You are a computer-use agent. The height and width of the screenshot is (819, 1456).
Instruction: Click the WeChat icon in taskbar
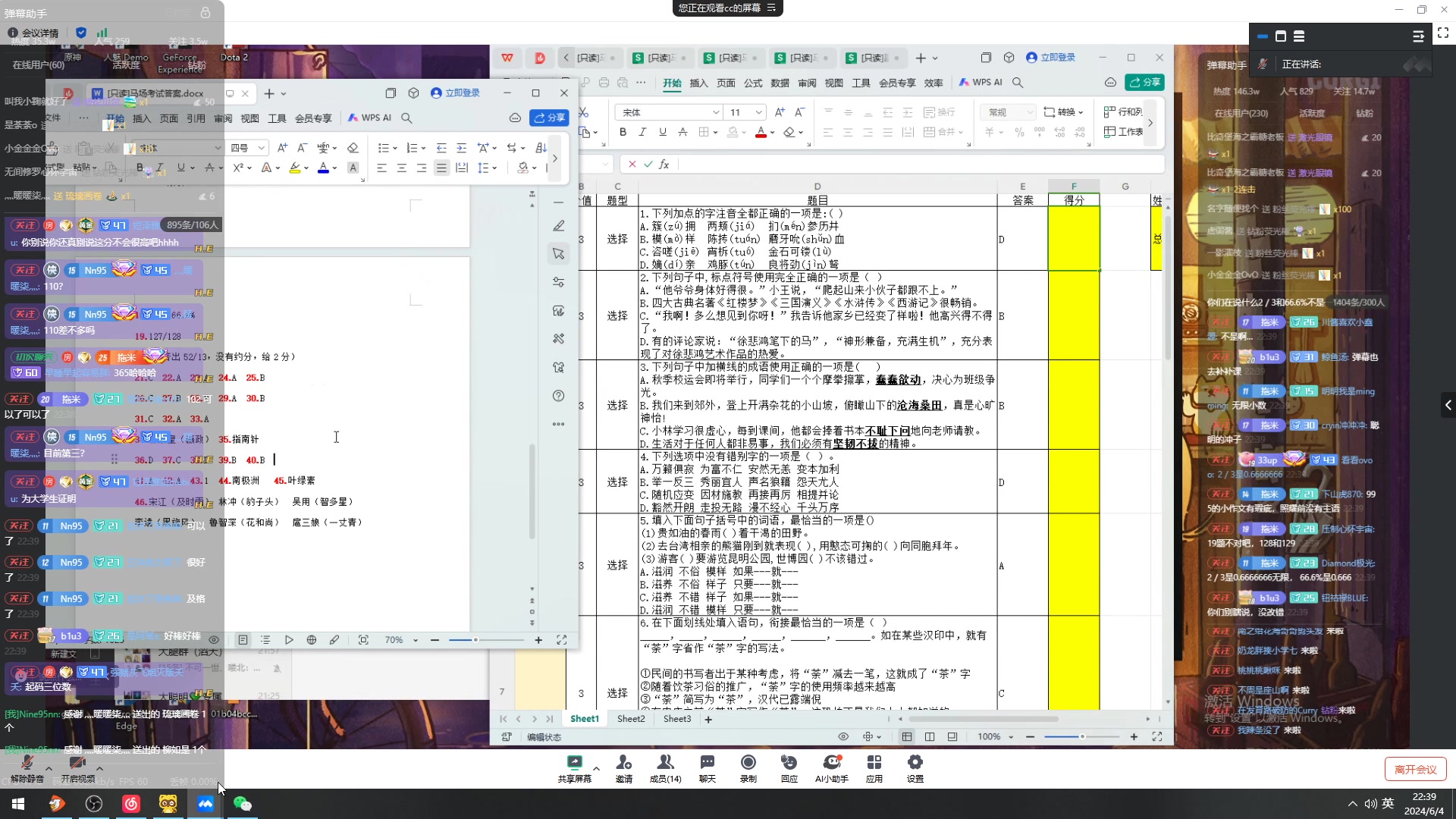tap(242, 803)
